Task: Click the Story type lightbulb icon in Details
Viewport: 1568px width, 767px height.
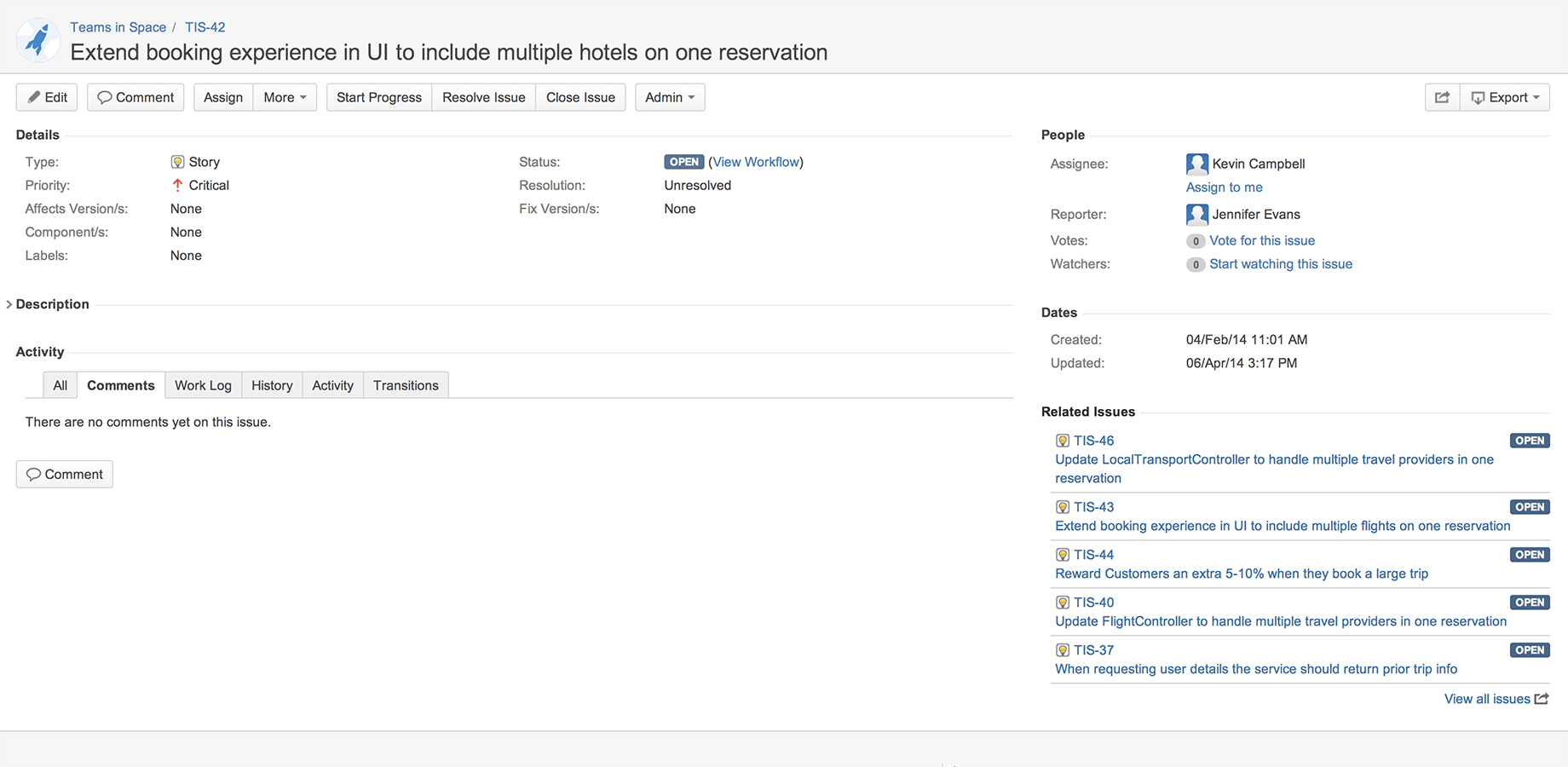Action: (x=177, y=162)
